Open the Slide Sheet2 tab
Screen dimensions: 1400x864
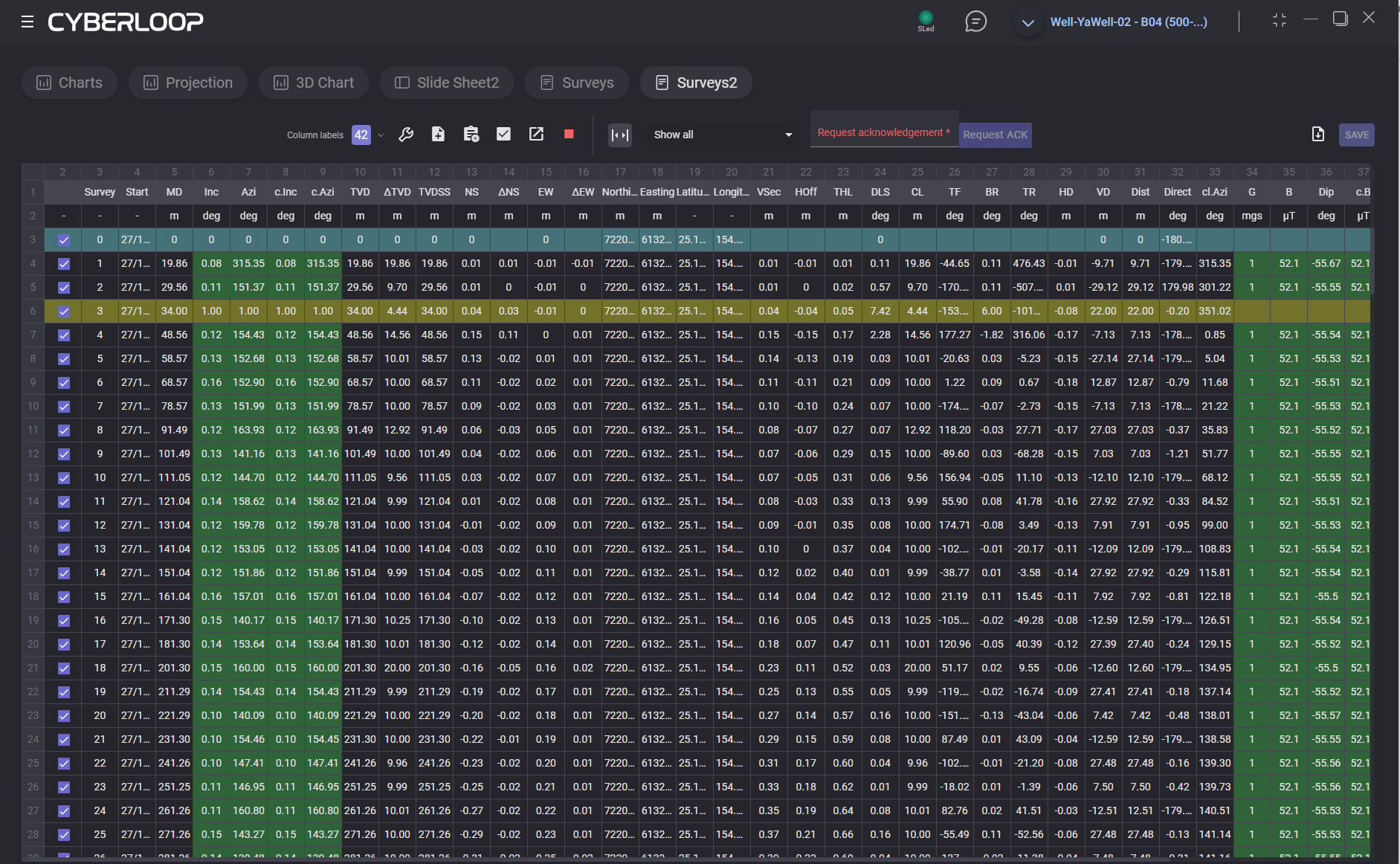446,83
